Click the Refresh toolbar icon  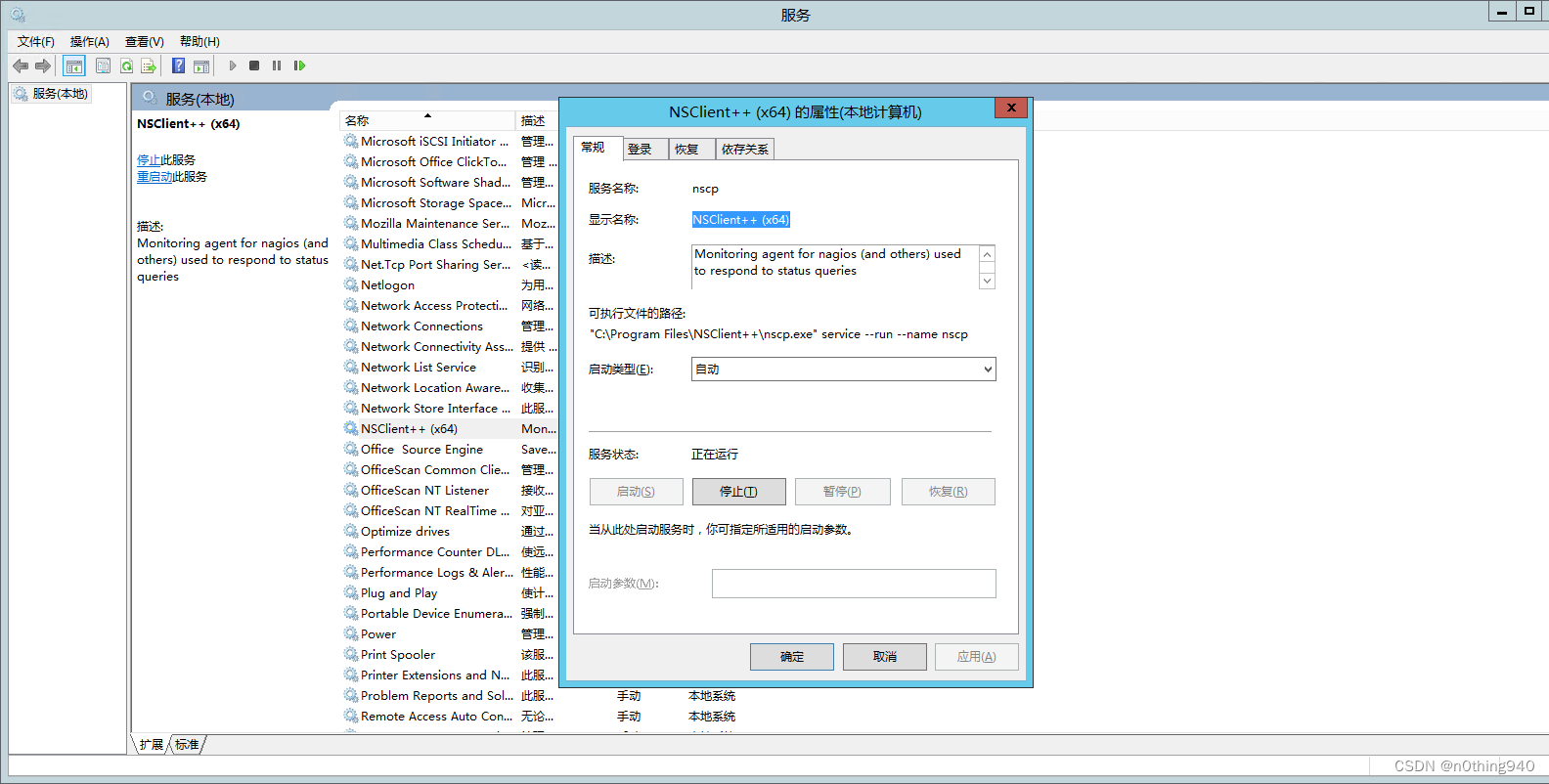pos(126,65)
